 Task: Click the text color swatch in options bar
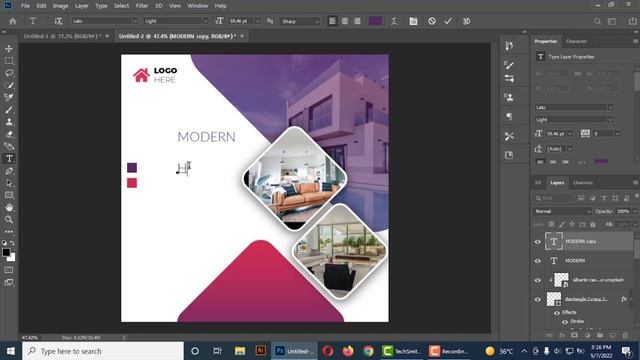click(x=376, y=21)
